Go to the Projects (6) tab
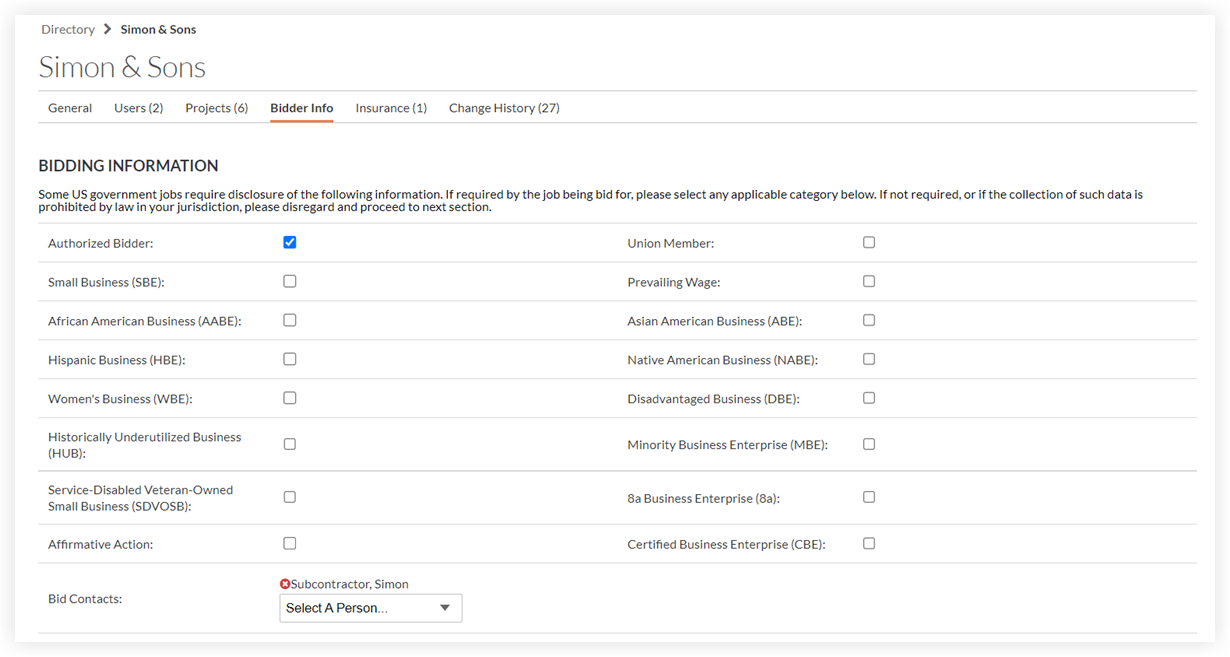 pyautogui.click(x=217, y=108)
